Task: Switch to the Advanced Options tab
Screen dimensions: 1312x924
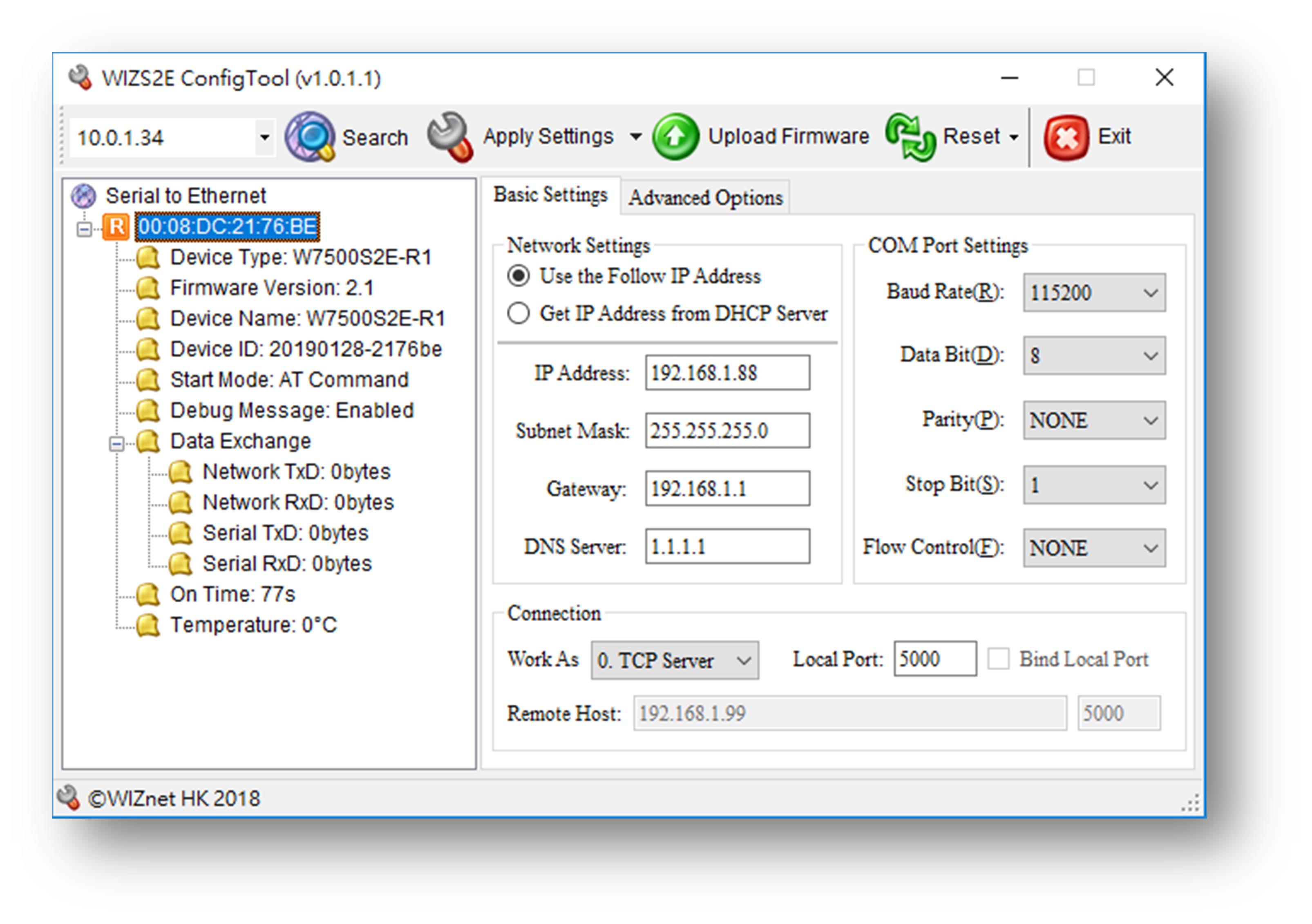Action: (706, 197)
